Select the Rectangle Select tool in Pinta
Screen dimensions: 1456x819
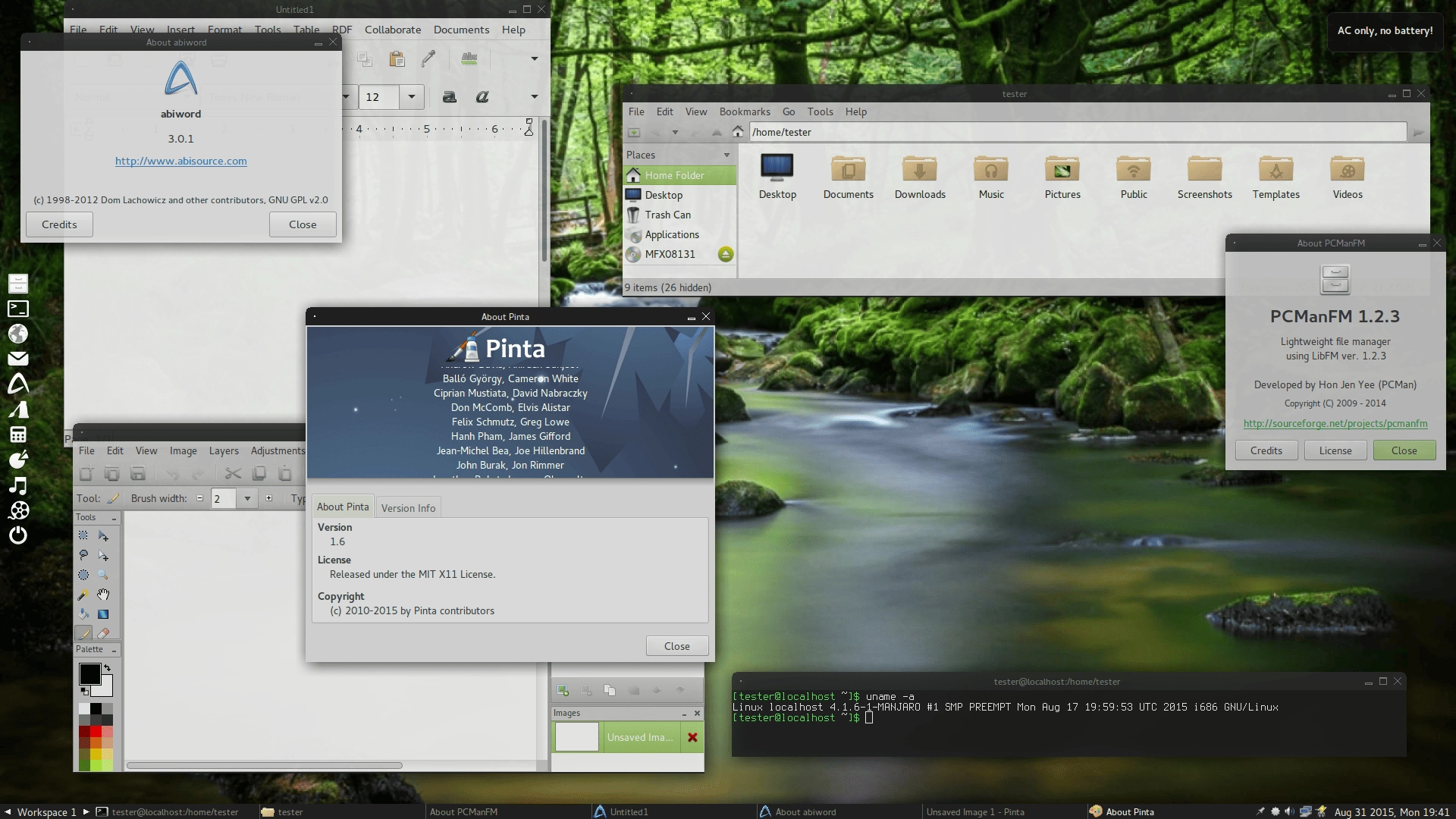(83, 535)
